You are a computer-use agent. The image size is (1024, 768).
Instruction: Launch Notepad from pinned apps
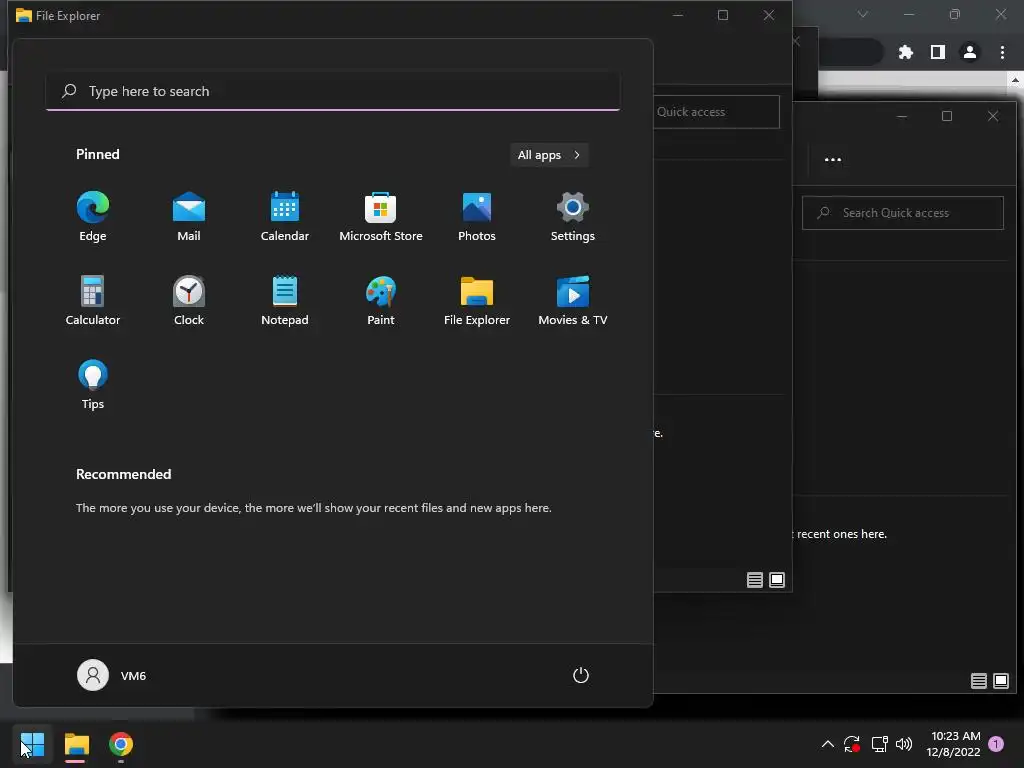pos(285,300)
